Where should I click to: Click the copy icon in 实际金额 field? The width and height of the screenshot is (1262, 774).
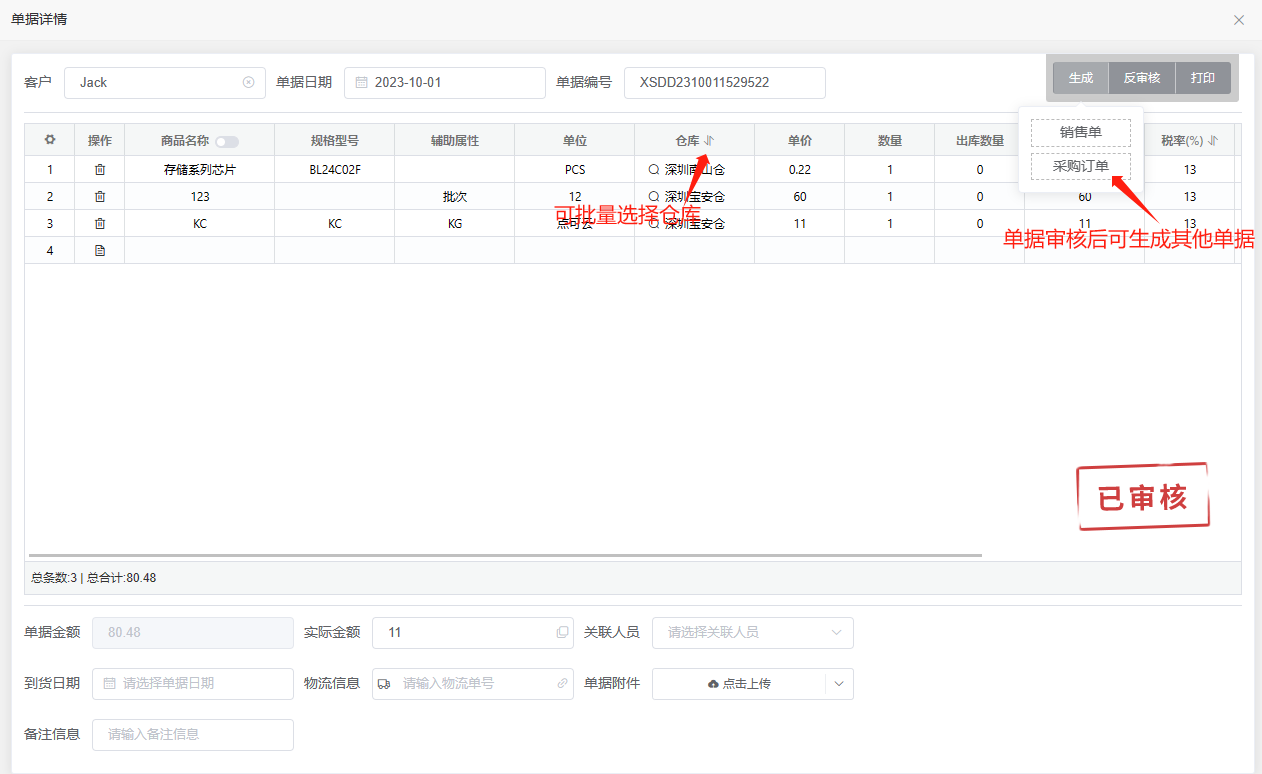[x=562, y=633]
